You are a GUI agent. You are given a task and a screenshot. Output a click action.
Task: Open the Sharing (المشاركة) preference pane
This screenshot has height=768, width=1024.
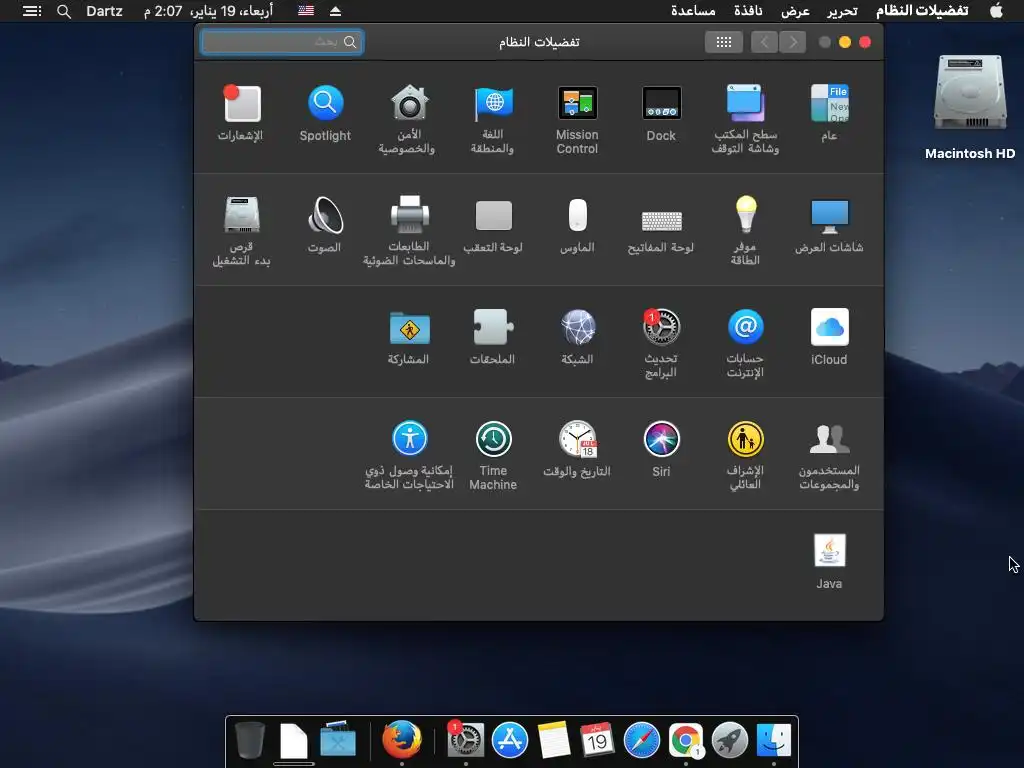pyautogui.click(x=409, y=336)
